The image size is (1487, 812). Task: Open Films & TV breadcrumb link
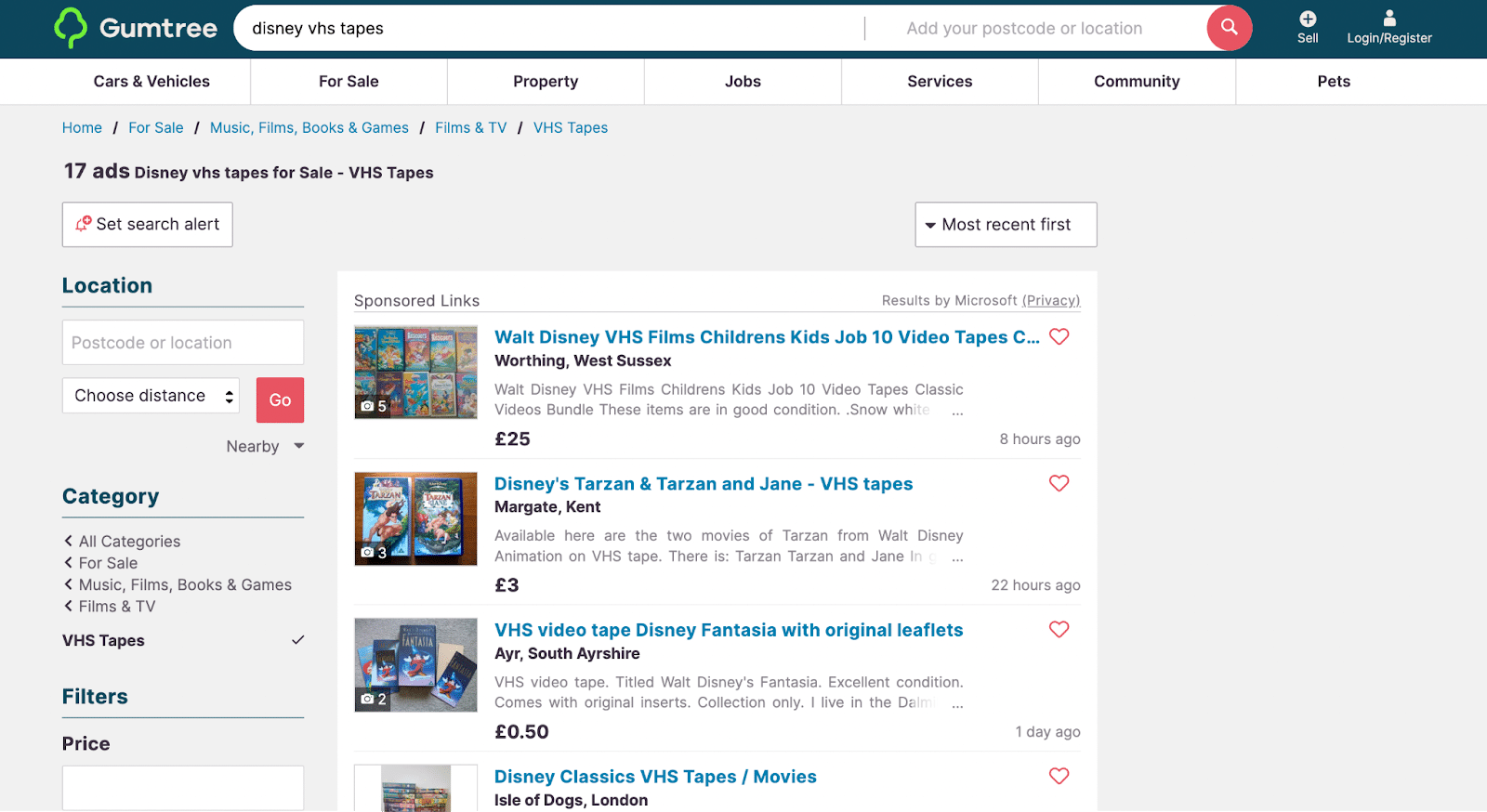tap(471, 128)
